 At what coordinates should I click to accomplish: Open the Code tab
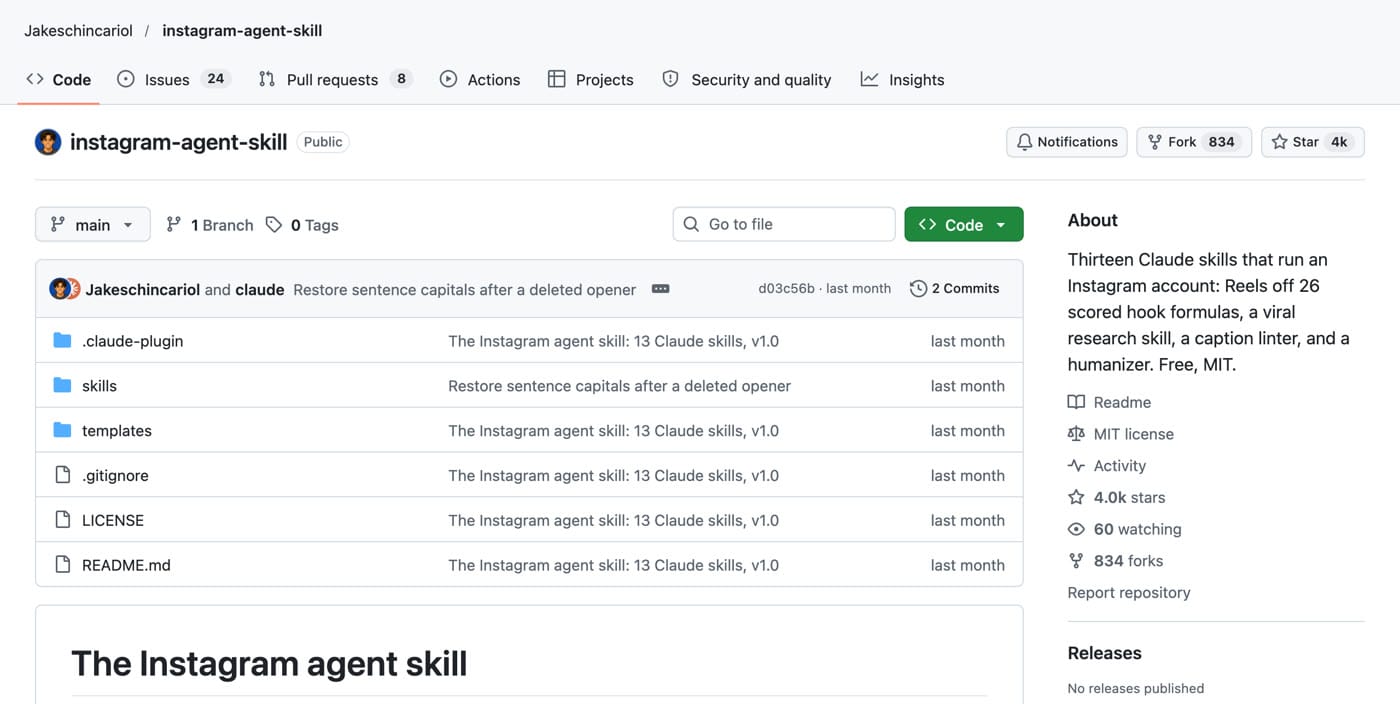pos(58,80)
